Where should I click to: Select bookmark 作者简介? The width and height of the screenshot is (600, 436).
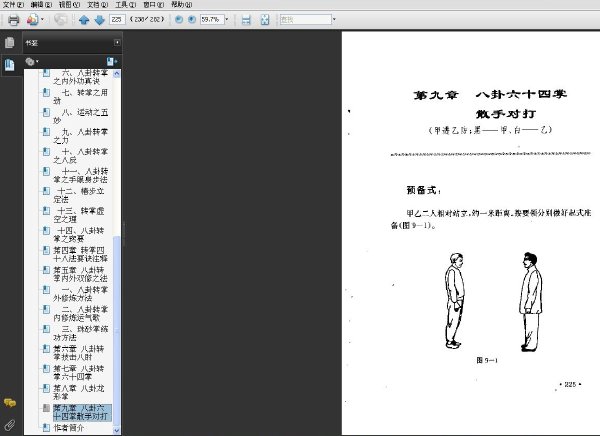[x=69, y=428]
